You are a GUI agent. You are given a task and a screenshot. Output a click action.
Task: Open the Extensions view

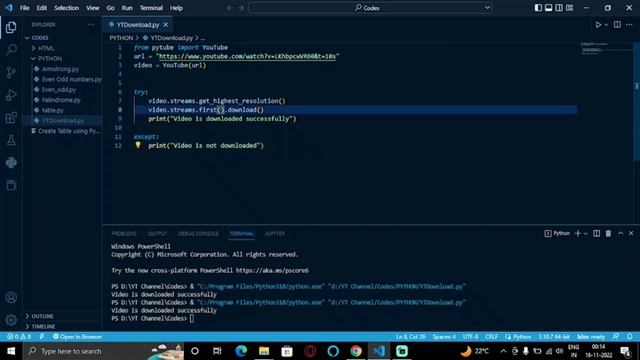tap(11, 118)
